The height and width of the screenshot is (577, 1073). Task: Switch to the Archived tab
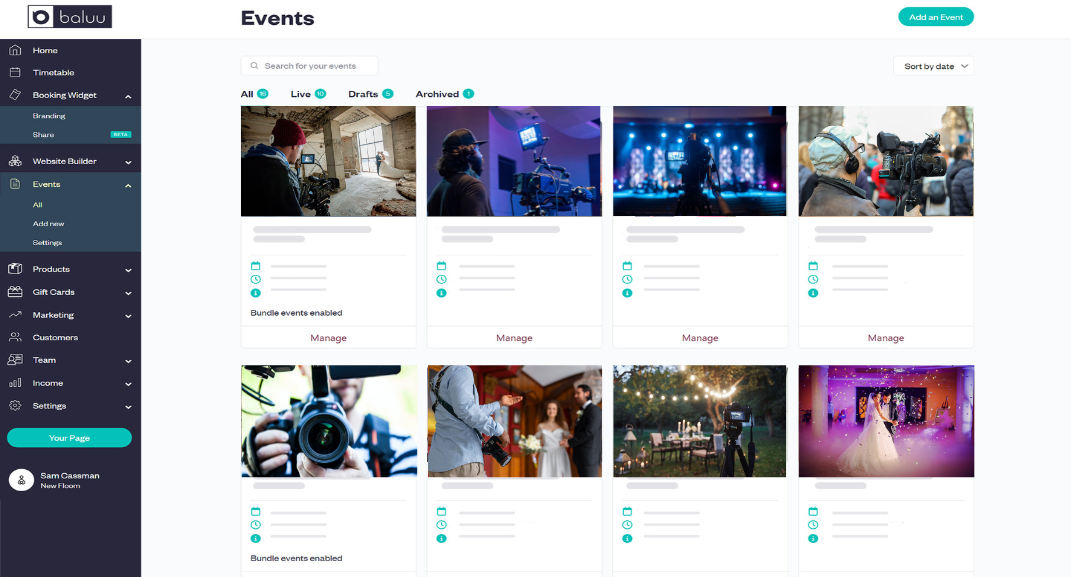click(x=445, y=94)
